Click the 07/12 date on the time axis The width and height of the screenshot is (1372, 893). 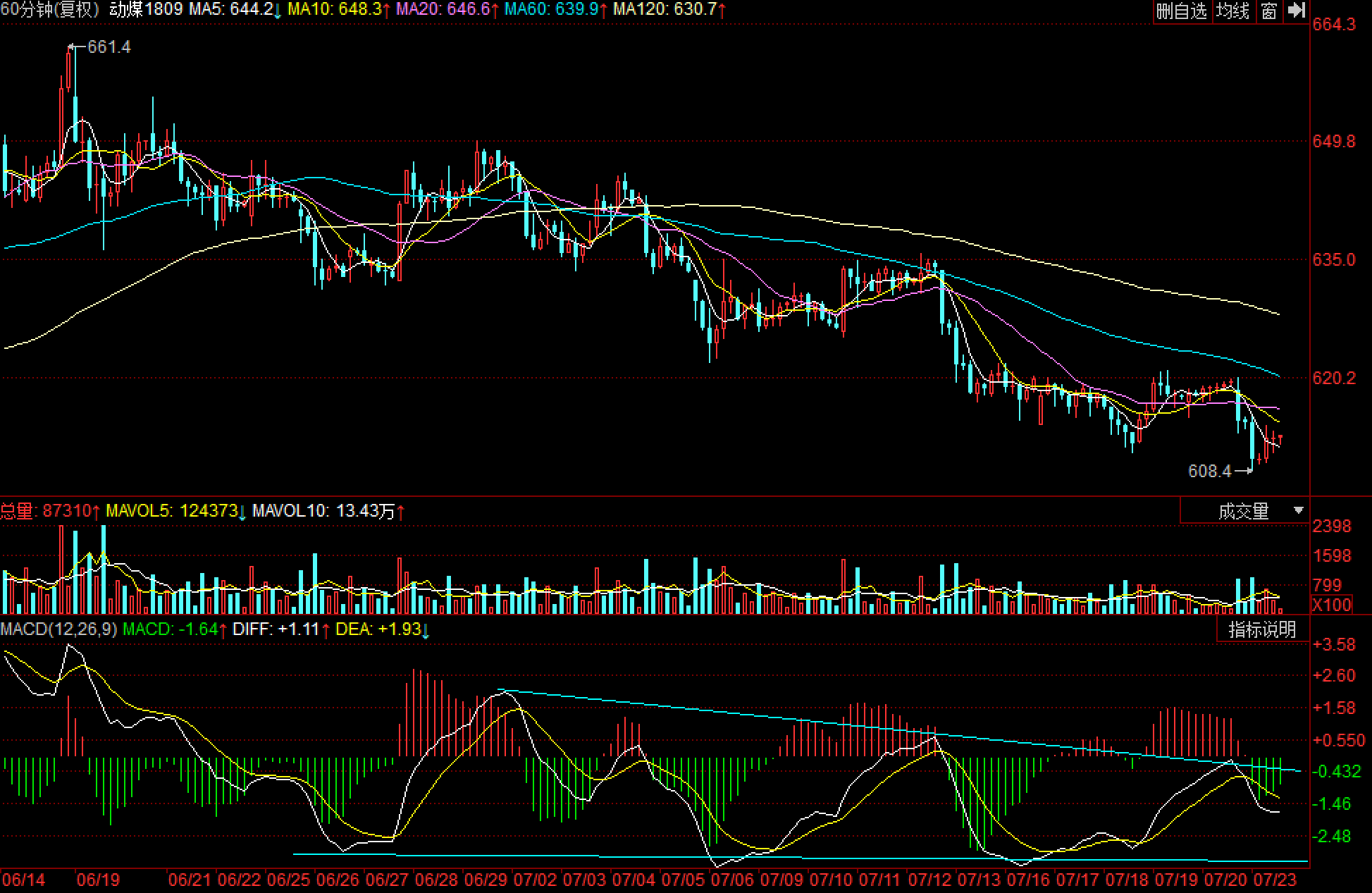[929, 880]
